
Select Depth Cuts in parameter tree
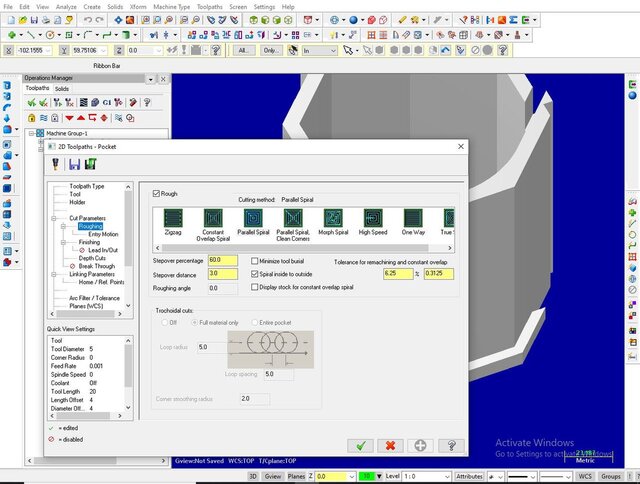point(92,258)
